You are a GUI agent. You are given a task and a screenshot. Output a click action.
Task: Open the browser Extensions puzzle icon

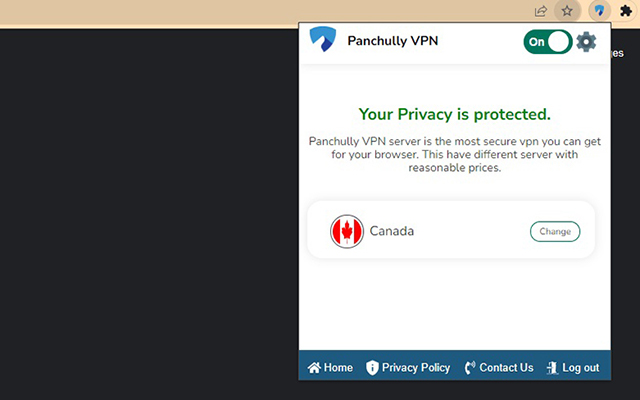[x=626, y=11]
